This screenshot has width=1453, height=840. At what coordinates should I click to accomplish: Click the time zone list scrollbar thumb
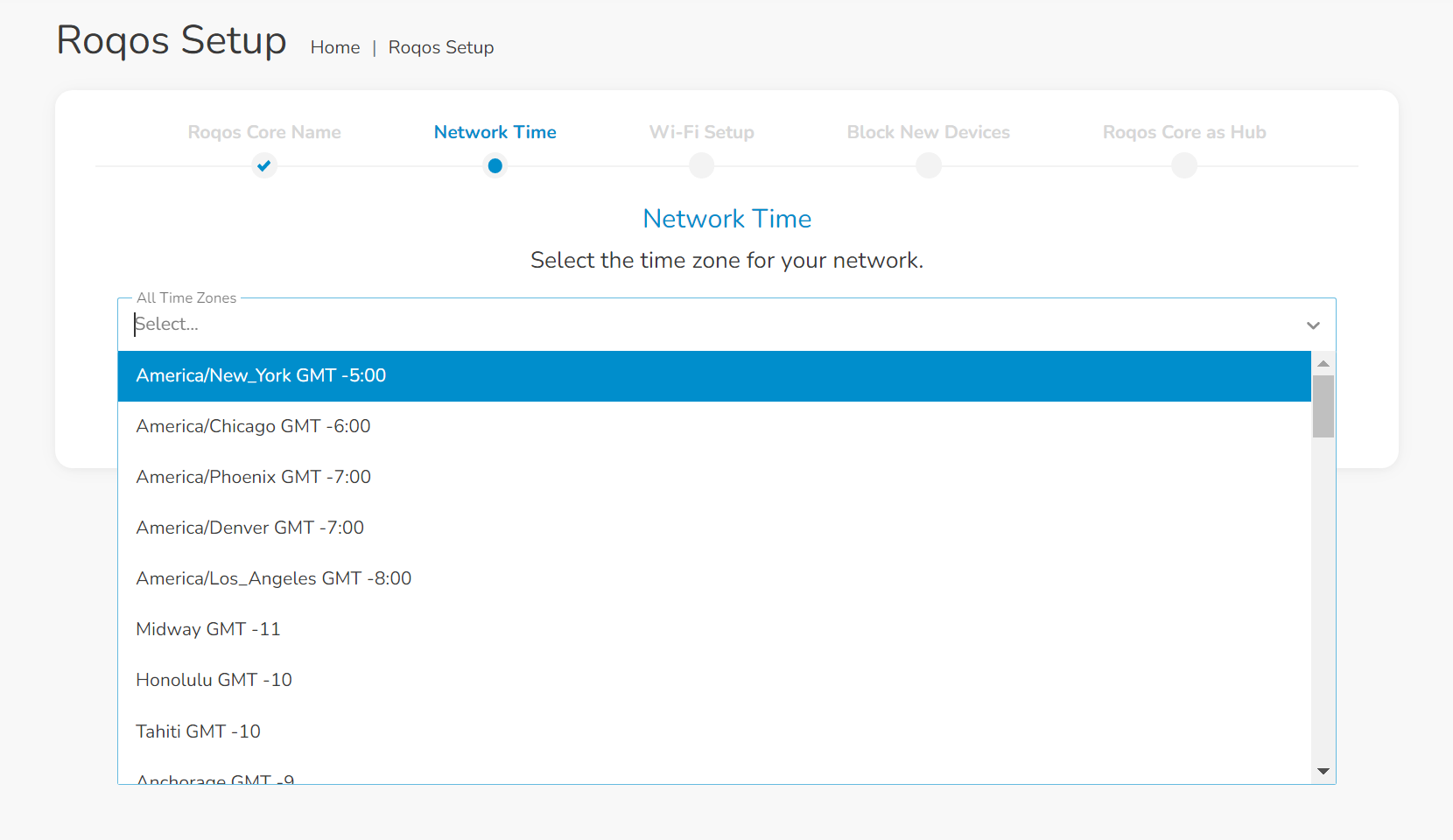(x=1323, y=407)
